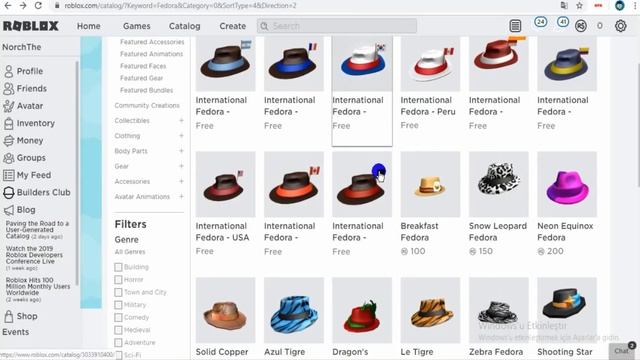Click the translate page icon

[x=564, y=6]
